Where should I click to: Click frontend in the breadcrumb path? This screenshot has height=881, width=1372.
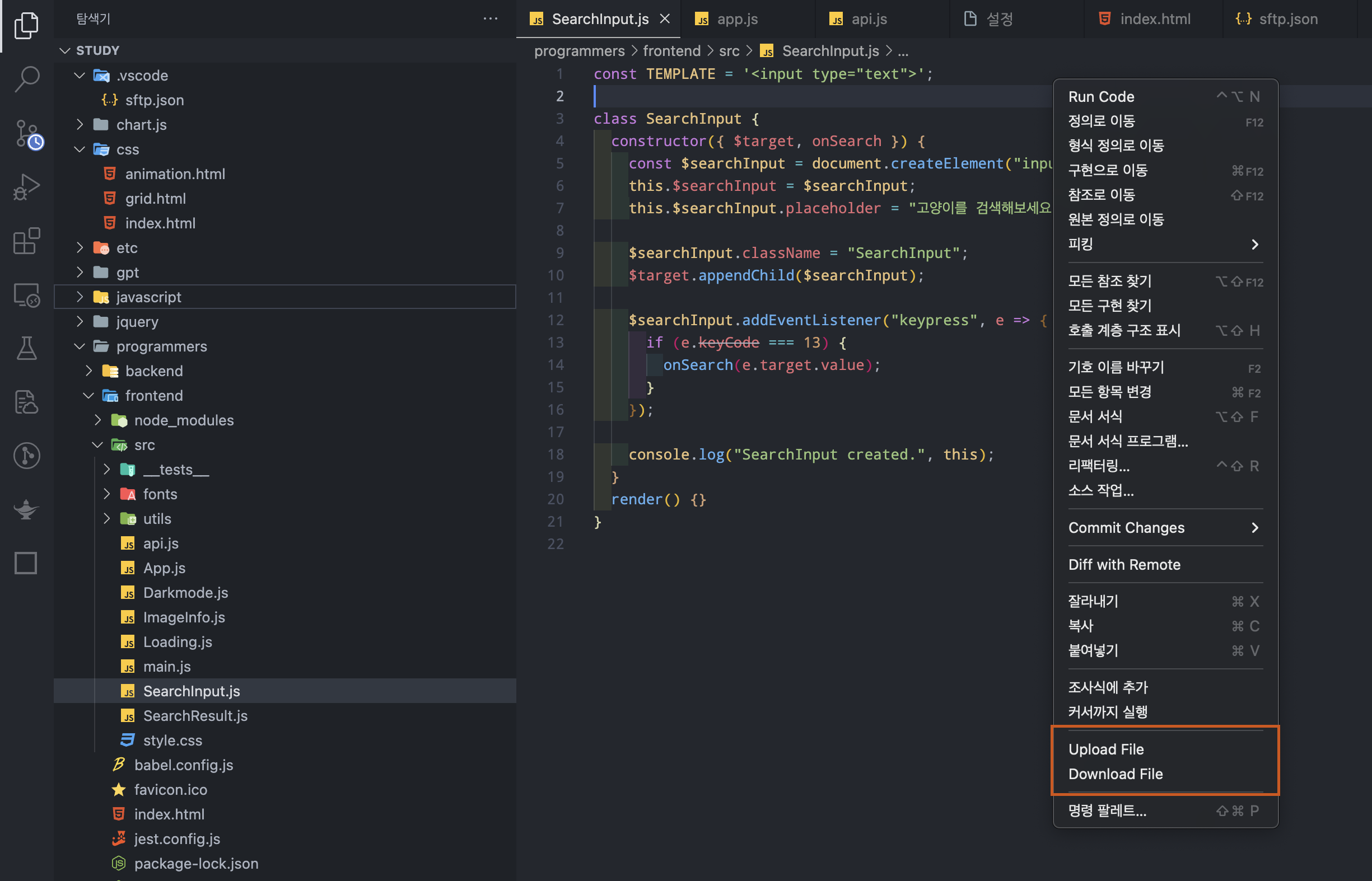pos(671,51)
